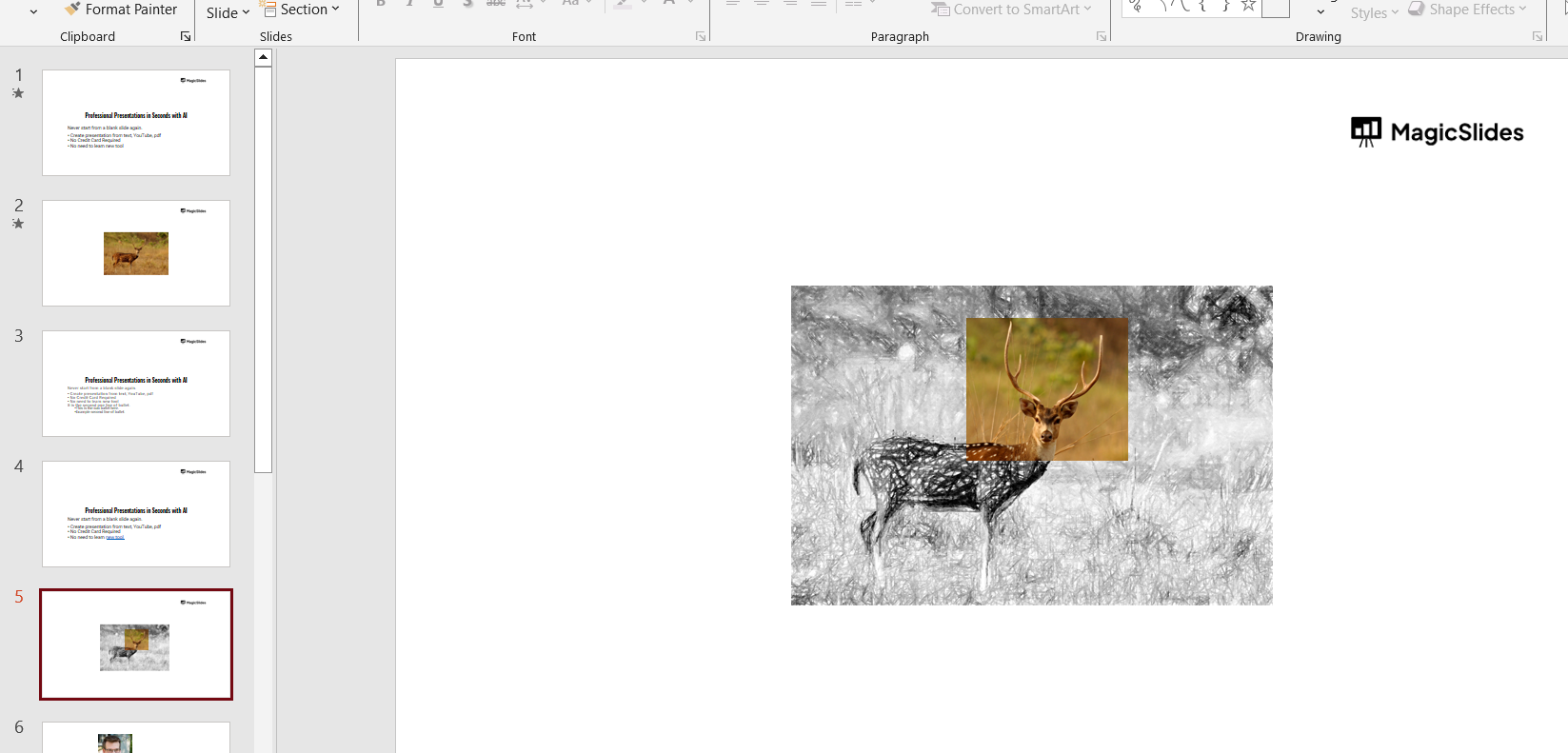Image resolution: width=1568 pixels, height=753 pixels.
Task: Open slide 2 with the deer photo
Action: click(x=136, y=253)
